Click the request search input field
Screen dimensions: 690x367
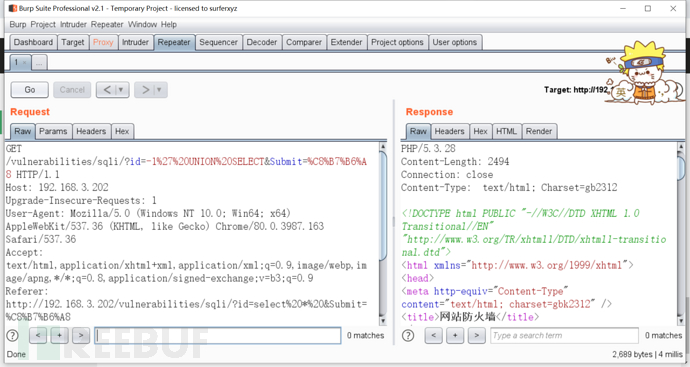[x=218, y=335]
